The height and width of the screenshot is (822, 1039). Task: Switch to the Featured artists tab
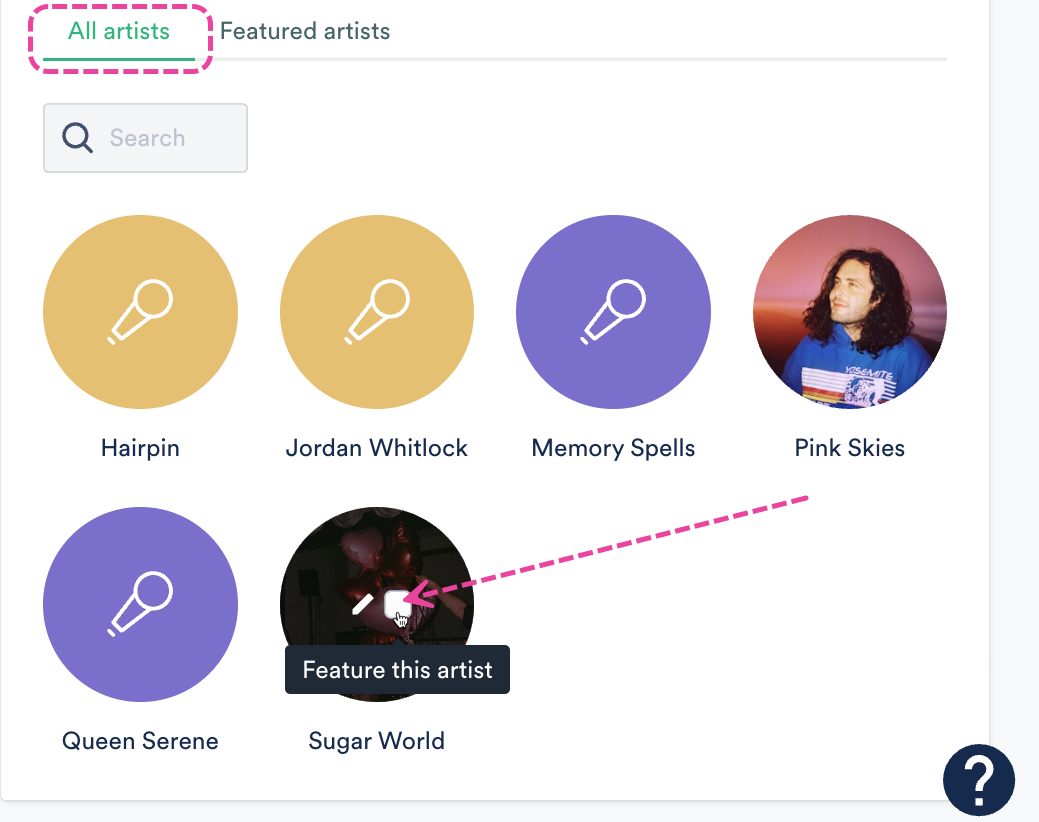[305, 32]
